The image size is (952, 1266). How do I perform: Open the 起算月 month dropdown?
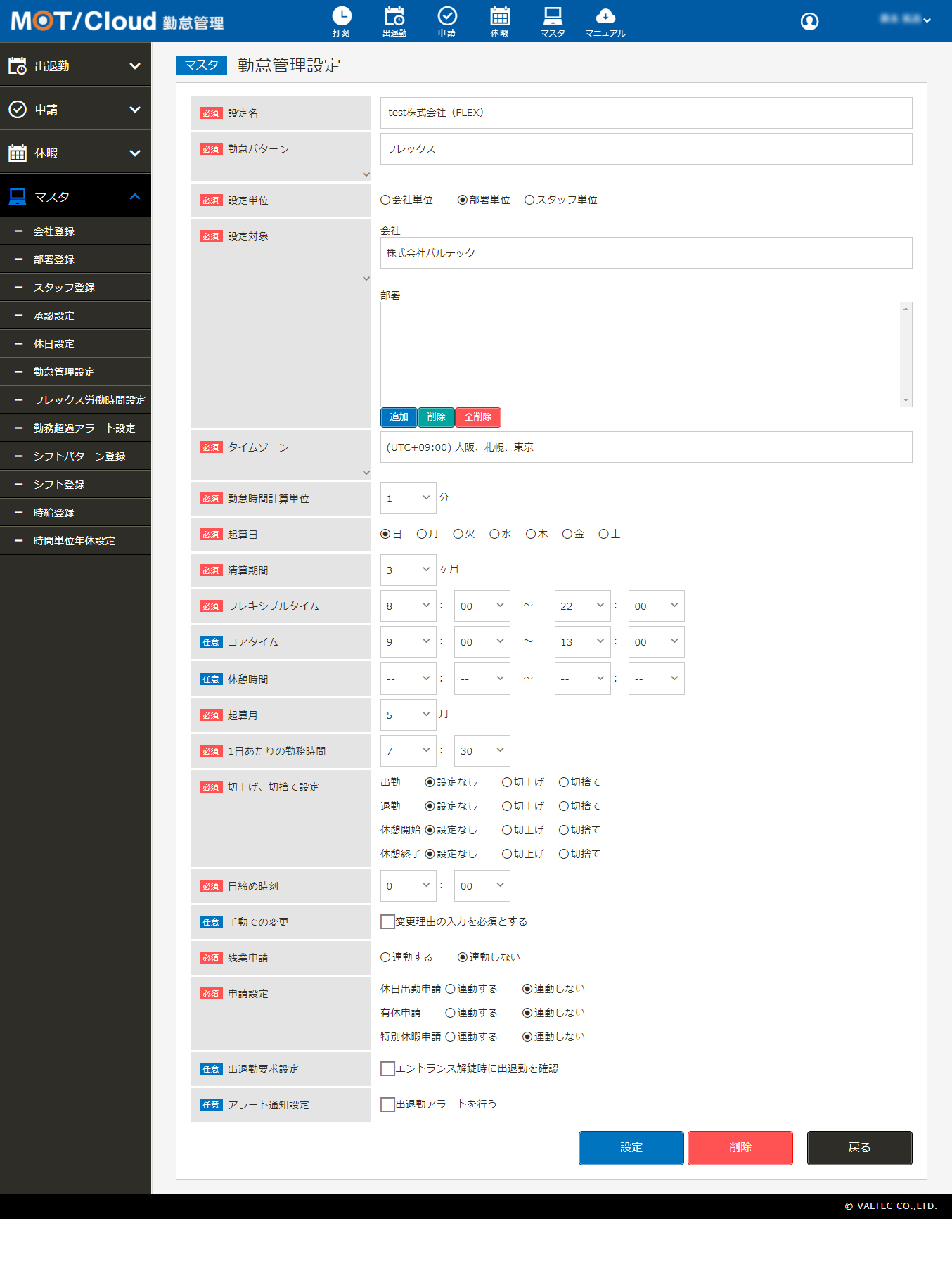pos(408,715)
